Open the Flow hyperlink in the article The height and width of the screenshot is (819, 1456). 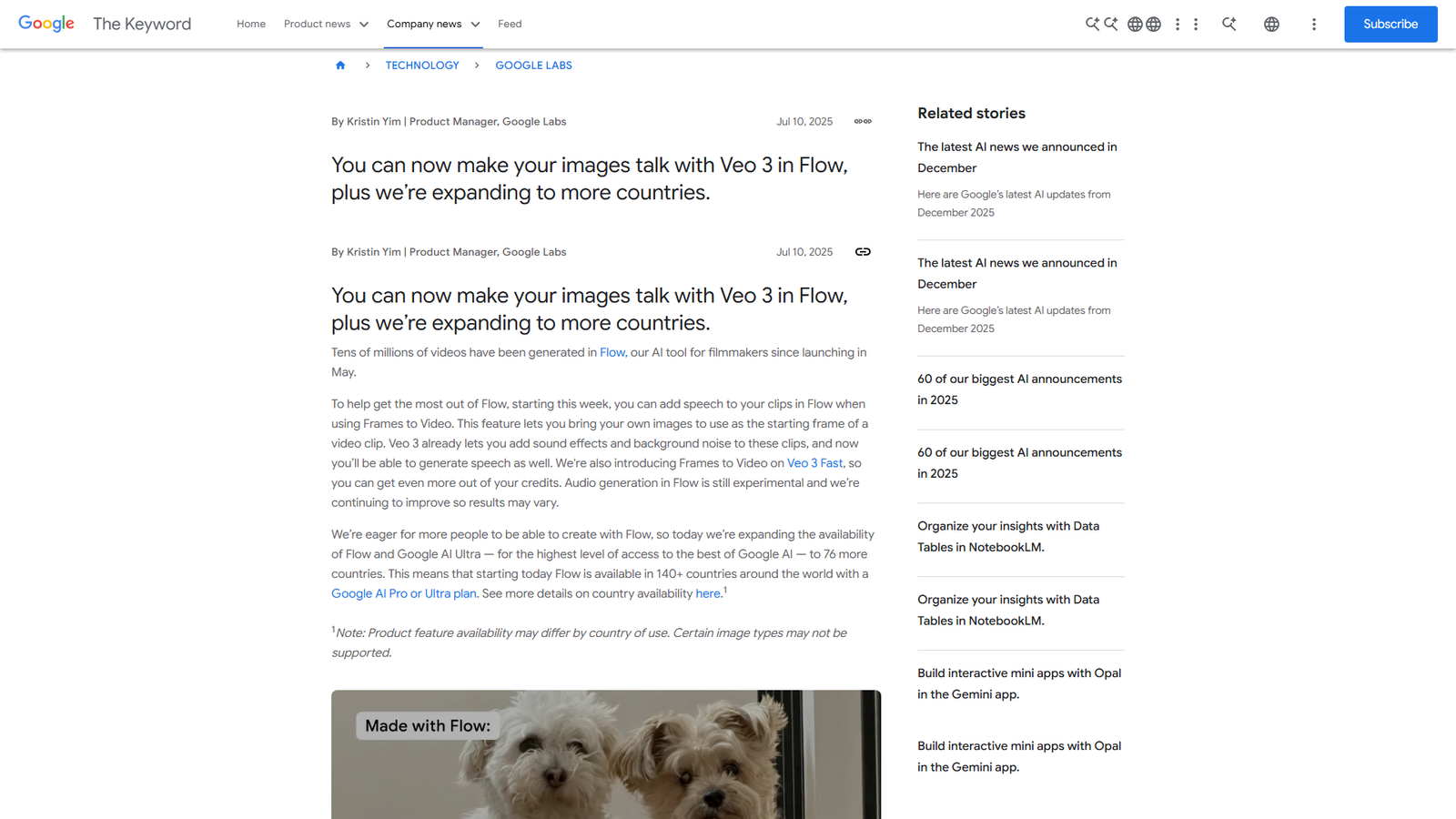(612, 352)
